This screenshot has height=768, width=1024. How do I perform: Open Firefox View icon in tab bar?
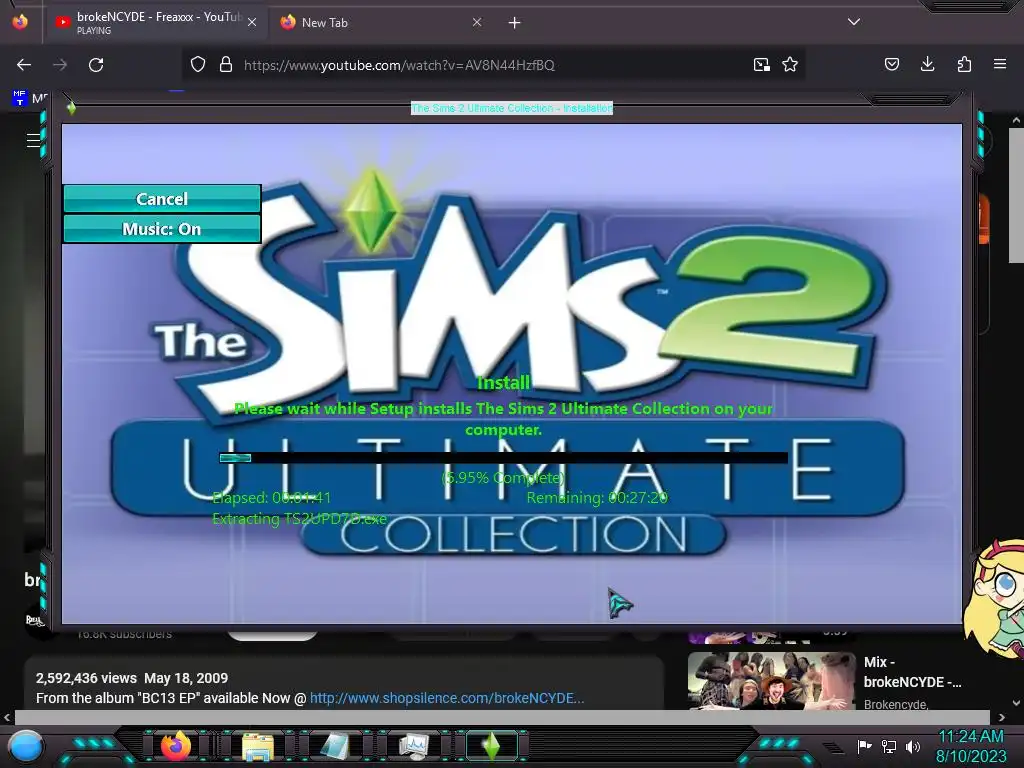point(20,22)
